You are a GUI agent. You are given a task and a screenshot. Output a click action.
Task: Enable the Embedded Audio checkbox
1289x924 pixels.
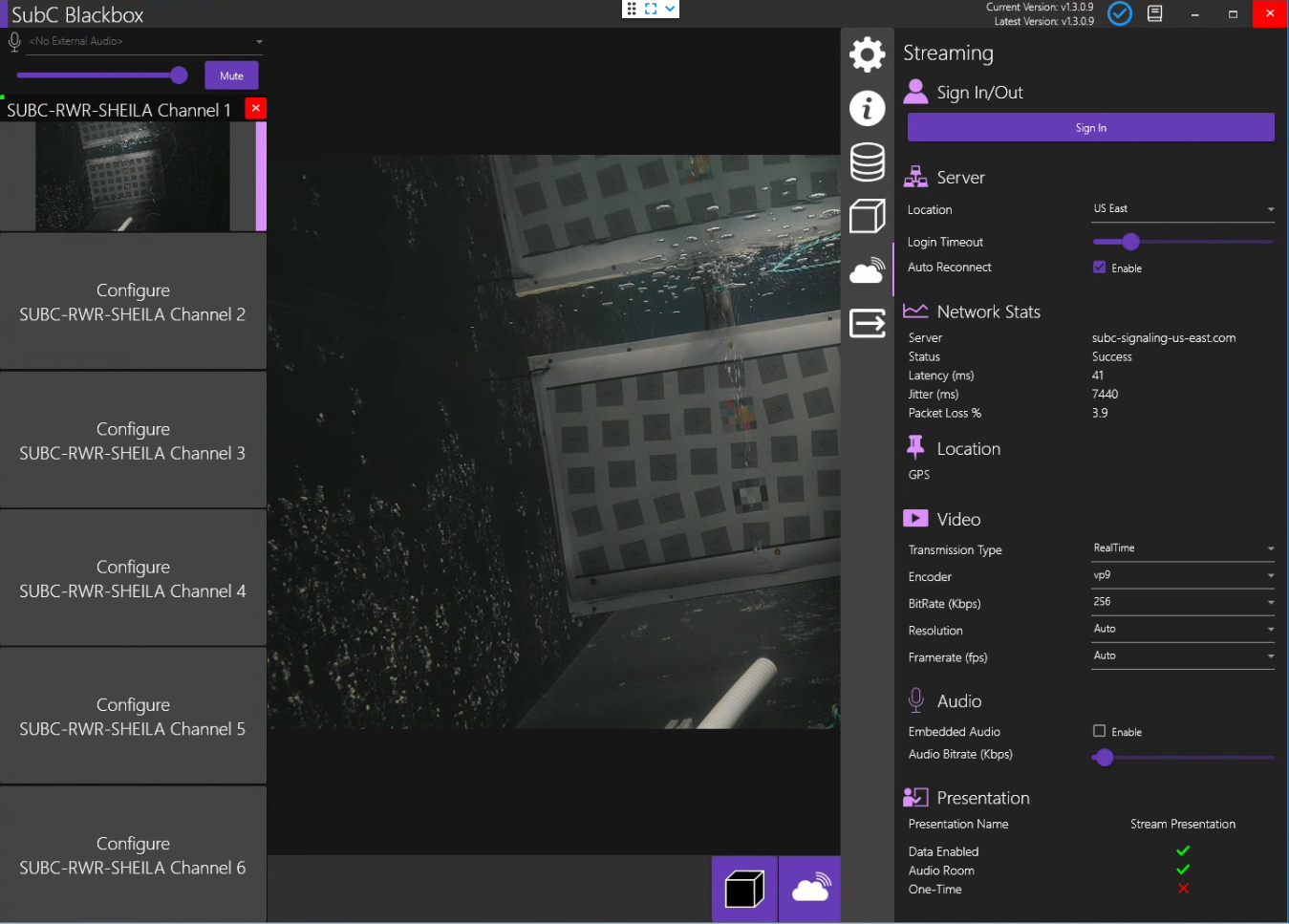pyautogui.click(x=1099, y=731)
